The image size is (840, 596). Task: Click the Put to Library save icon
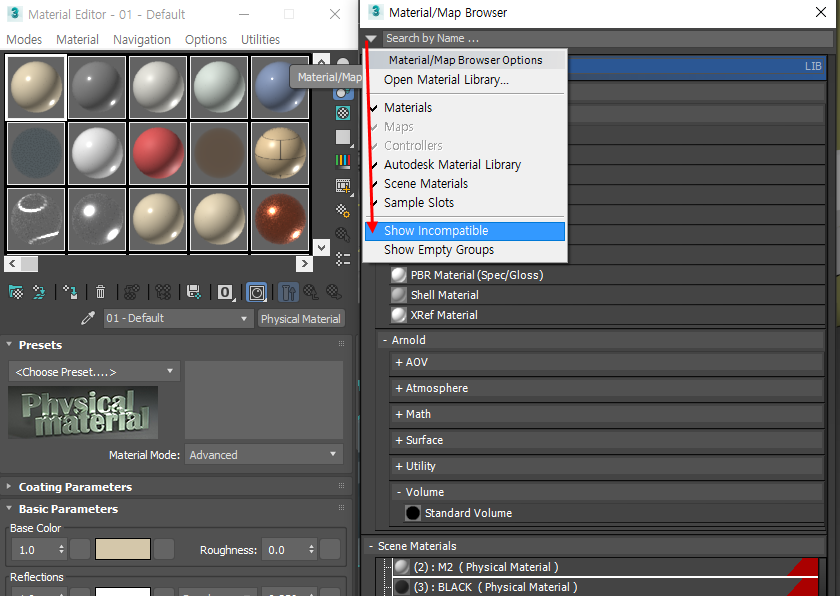193,292
